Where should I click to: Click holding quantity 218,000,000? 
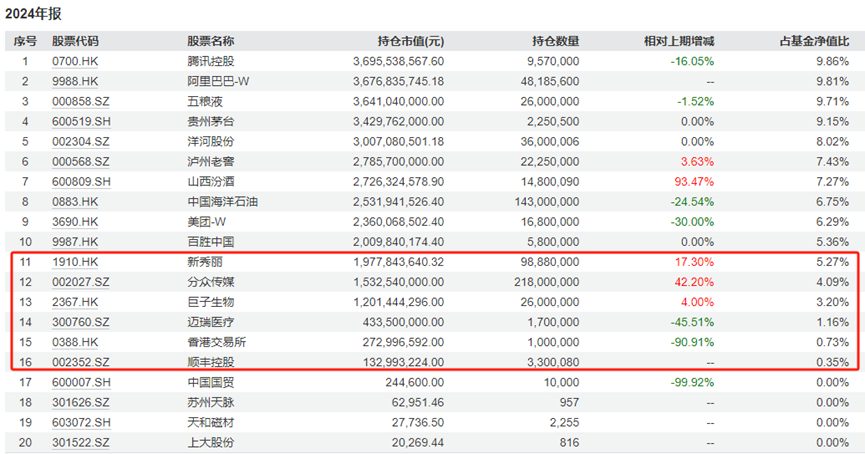pyautogui.click(x=547, y=282)
